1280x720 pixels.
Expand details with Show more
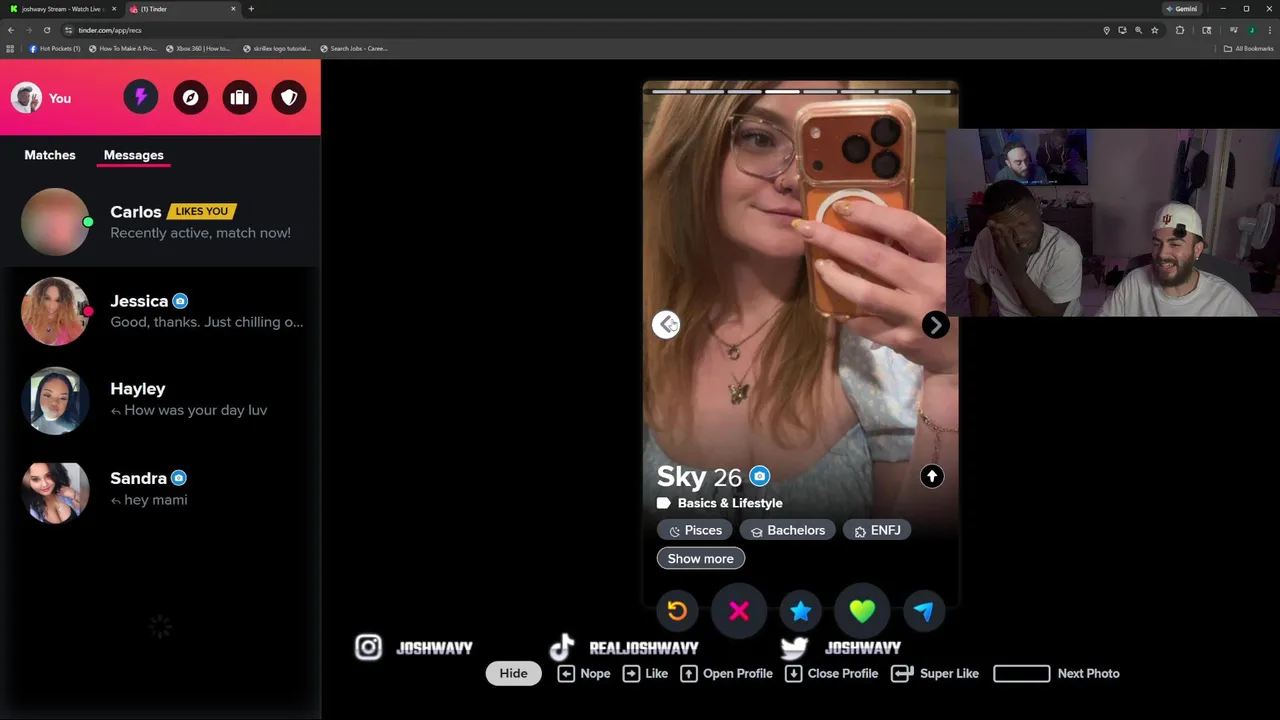pos(700,558)
